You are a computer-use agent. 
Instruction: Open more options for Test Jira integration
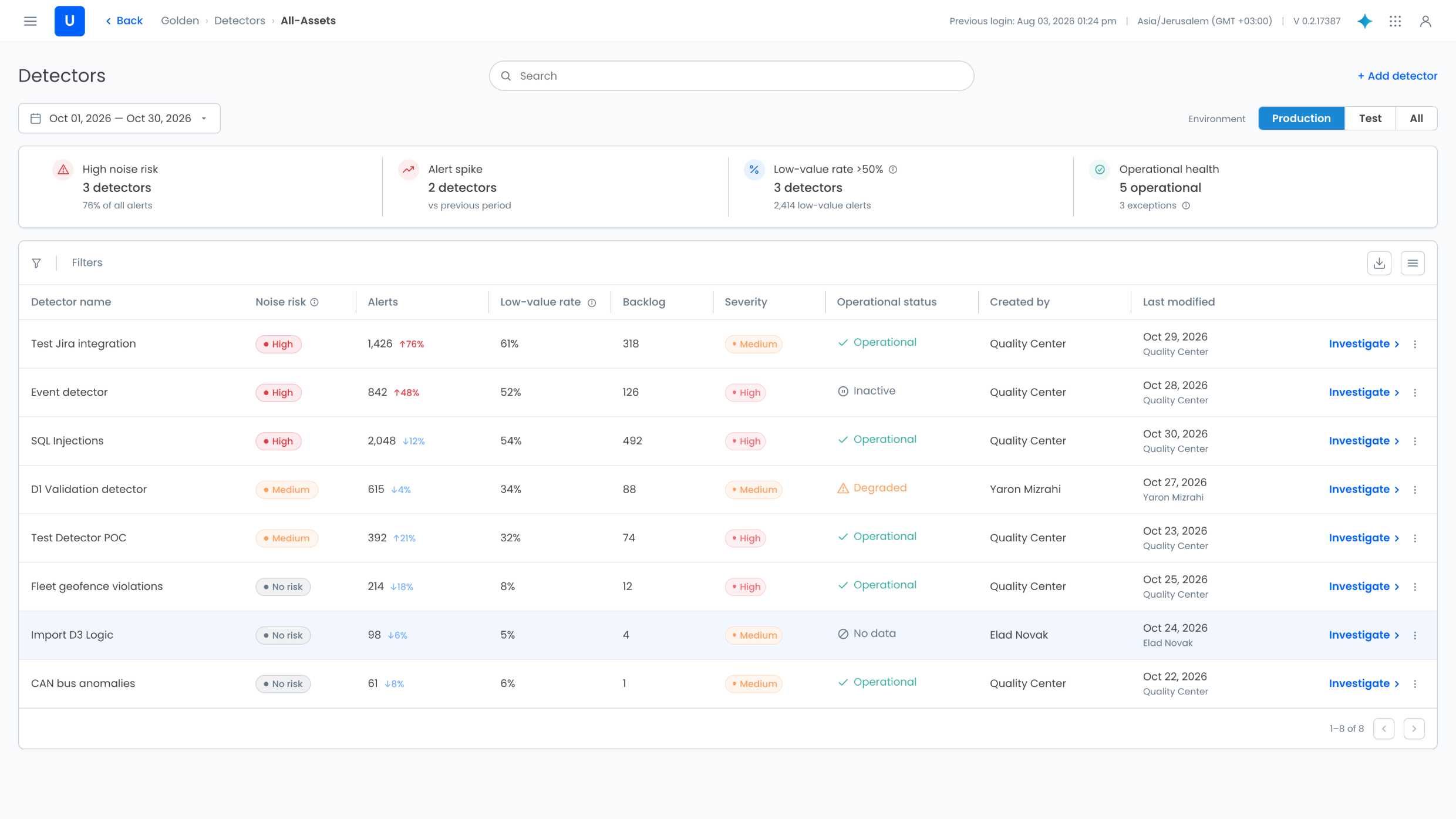pyautogui.click(x=1415, y=344)
